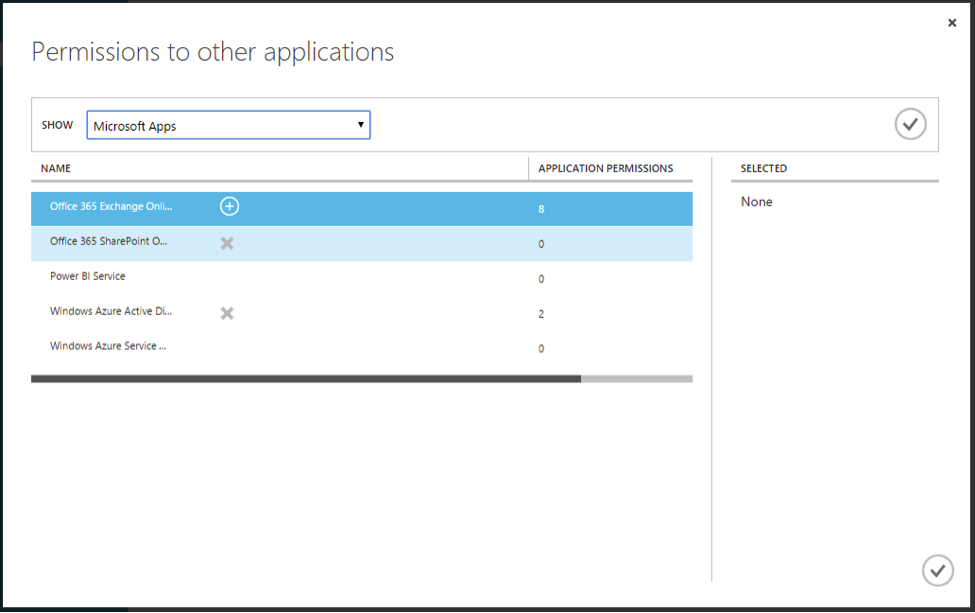
Task: Click the horizontal scrollbar below the app list
Action: (x=362, y=379)
